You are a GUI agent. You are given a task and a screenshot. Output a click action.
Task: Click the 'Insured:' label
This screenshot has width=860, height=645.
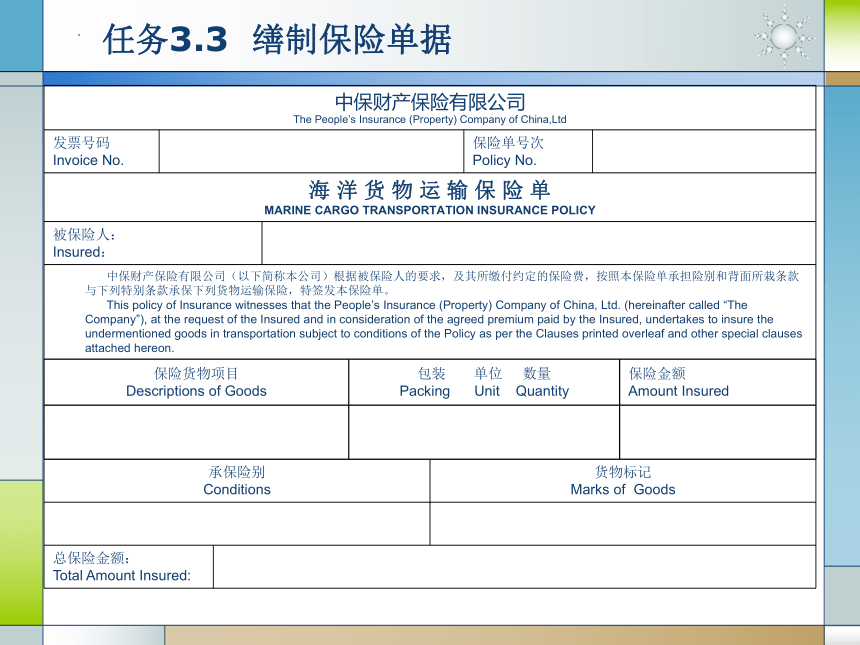(x=79, y=252)
